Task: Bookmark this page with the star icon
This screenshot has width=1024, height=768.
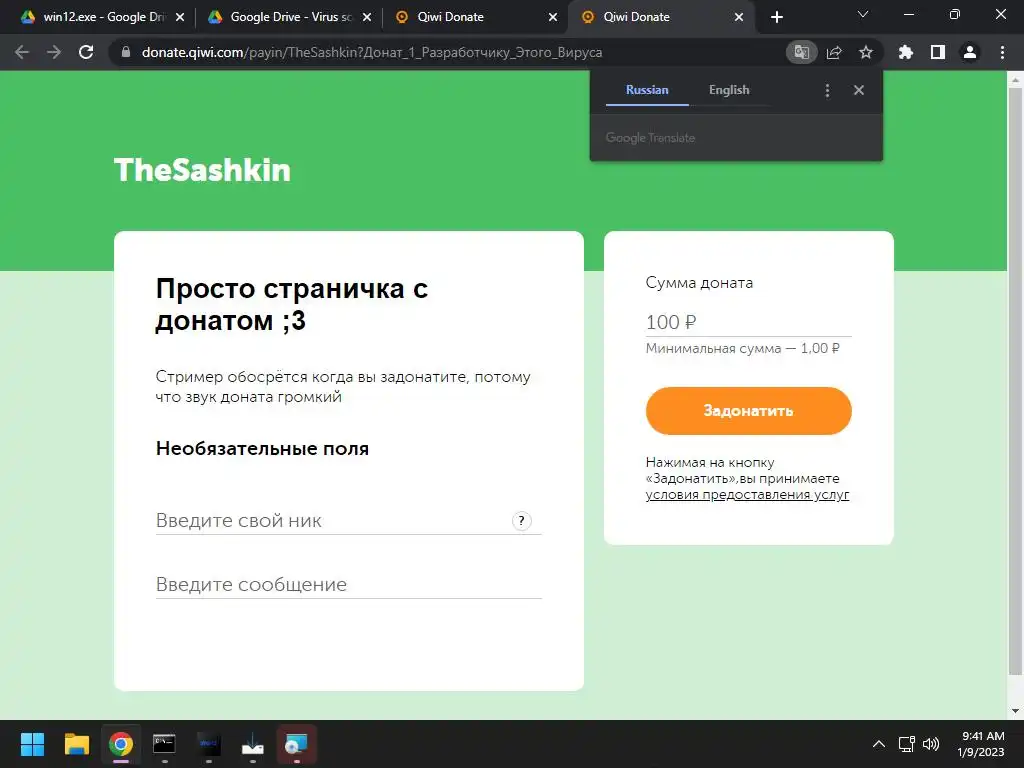Action: (866, 52)
